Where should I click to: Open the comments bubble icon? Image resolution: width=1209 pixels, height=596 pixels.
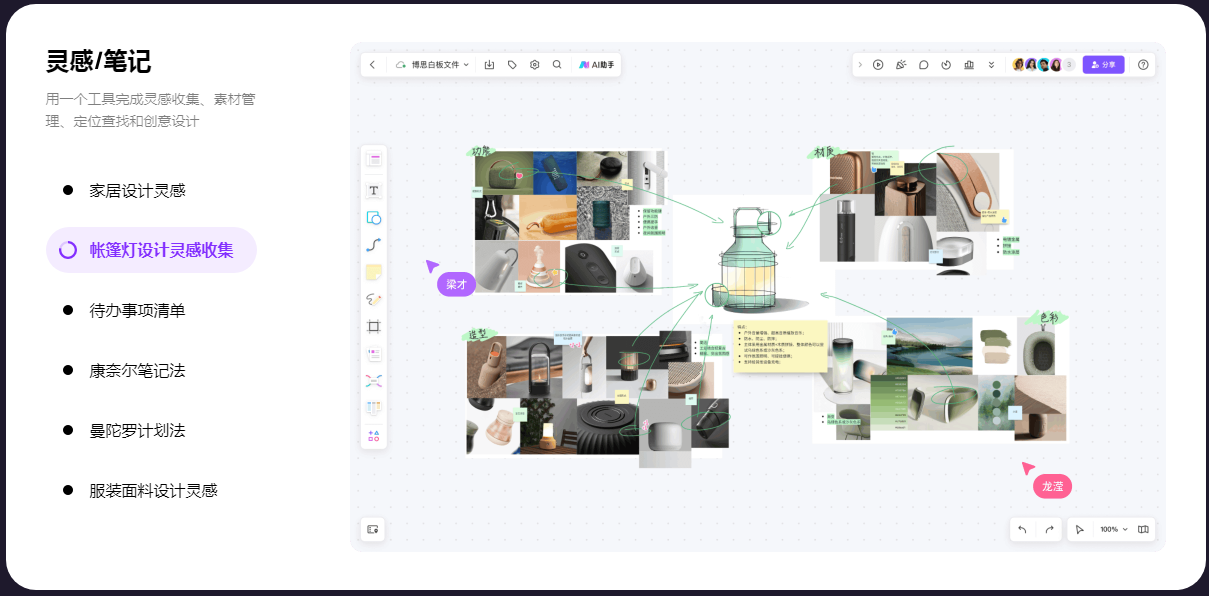(x=924, y=65)
